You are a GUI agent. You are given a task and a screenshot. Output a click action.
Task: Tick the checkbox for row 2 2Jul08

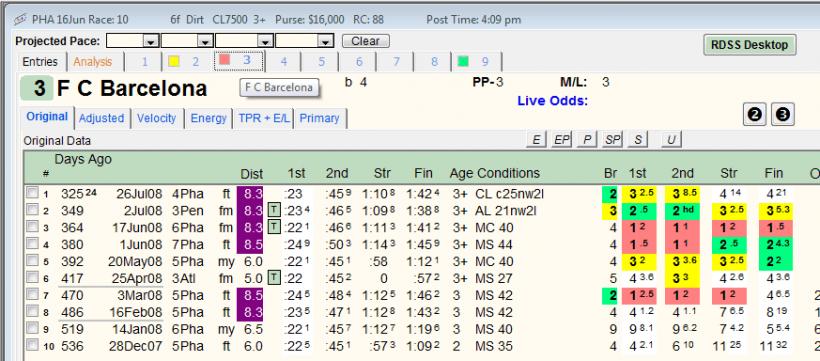coord(32,210)
